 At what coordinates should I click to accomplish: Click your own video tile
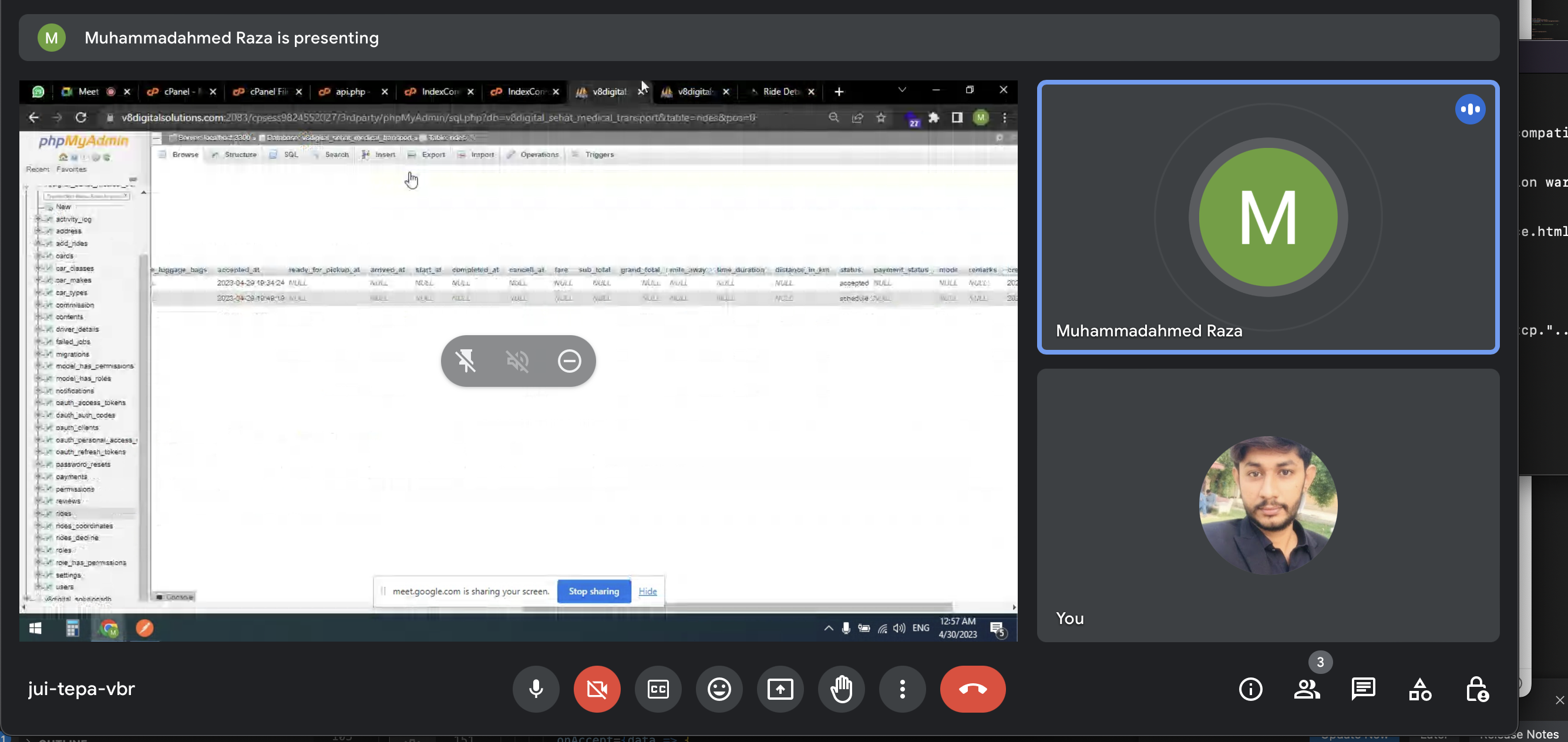coord(1267,505)
